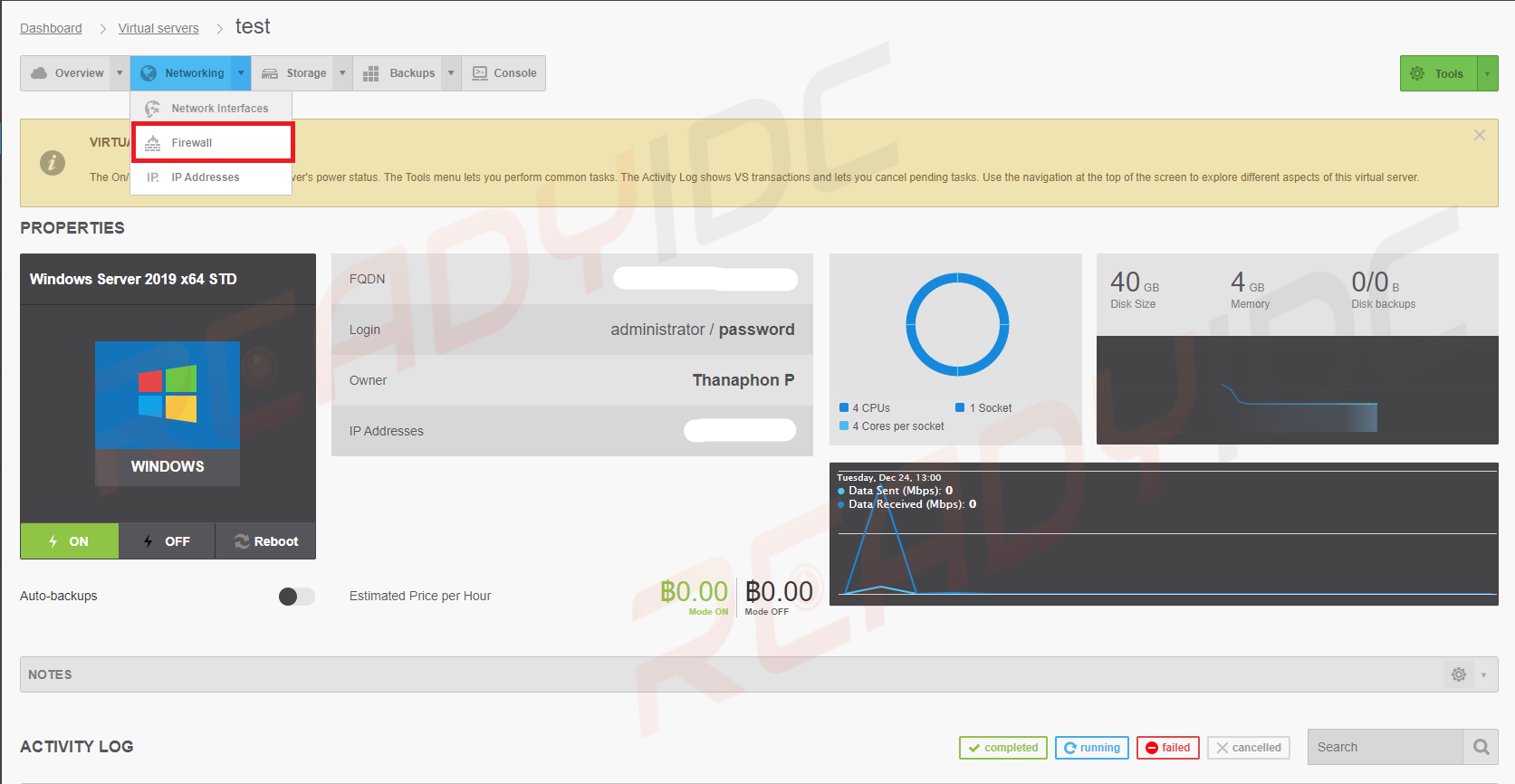Click the NOTES panel header
This screenshot has height=784, width=1515.
pos(759,674)
